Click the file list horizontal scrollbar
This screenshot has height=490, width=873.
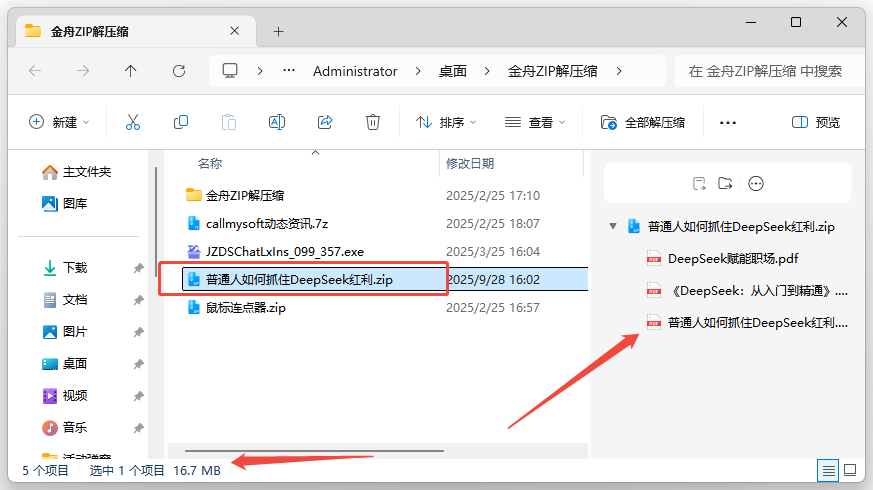315,450
